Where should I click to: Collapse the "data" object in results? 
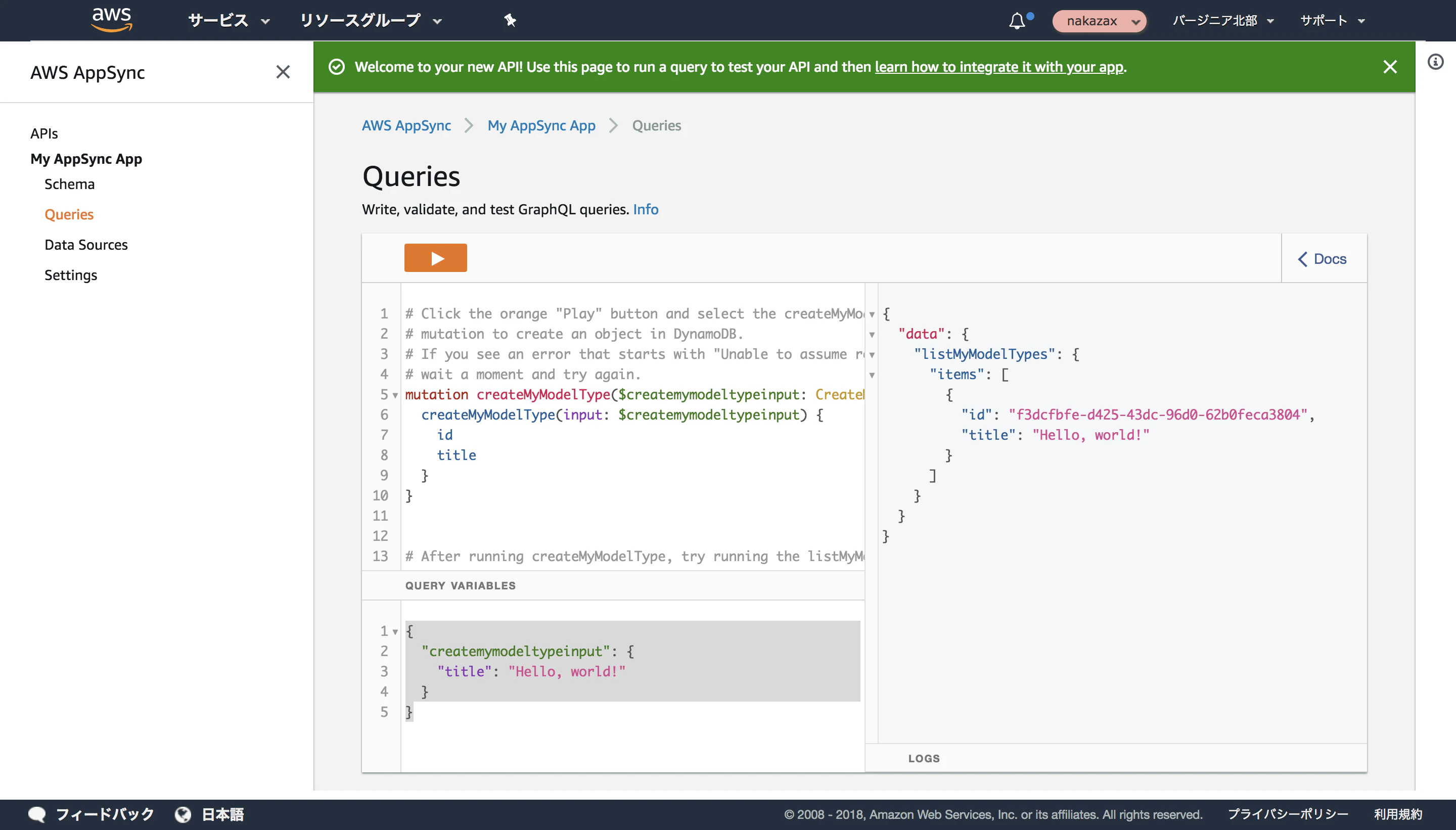point(872,335)
